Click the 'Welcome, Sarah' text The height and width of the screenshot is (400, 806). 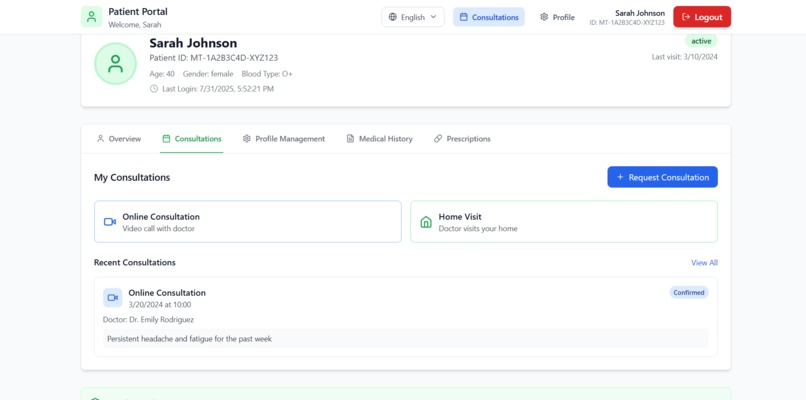[x=135, y=25]
